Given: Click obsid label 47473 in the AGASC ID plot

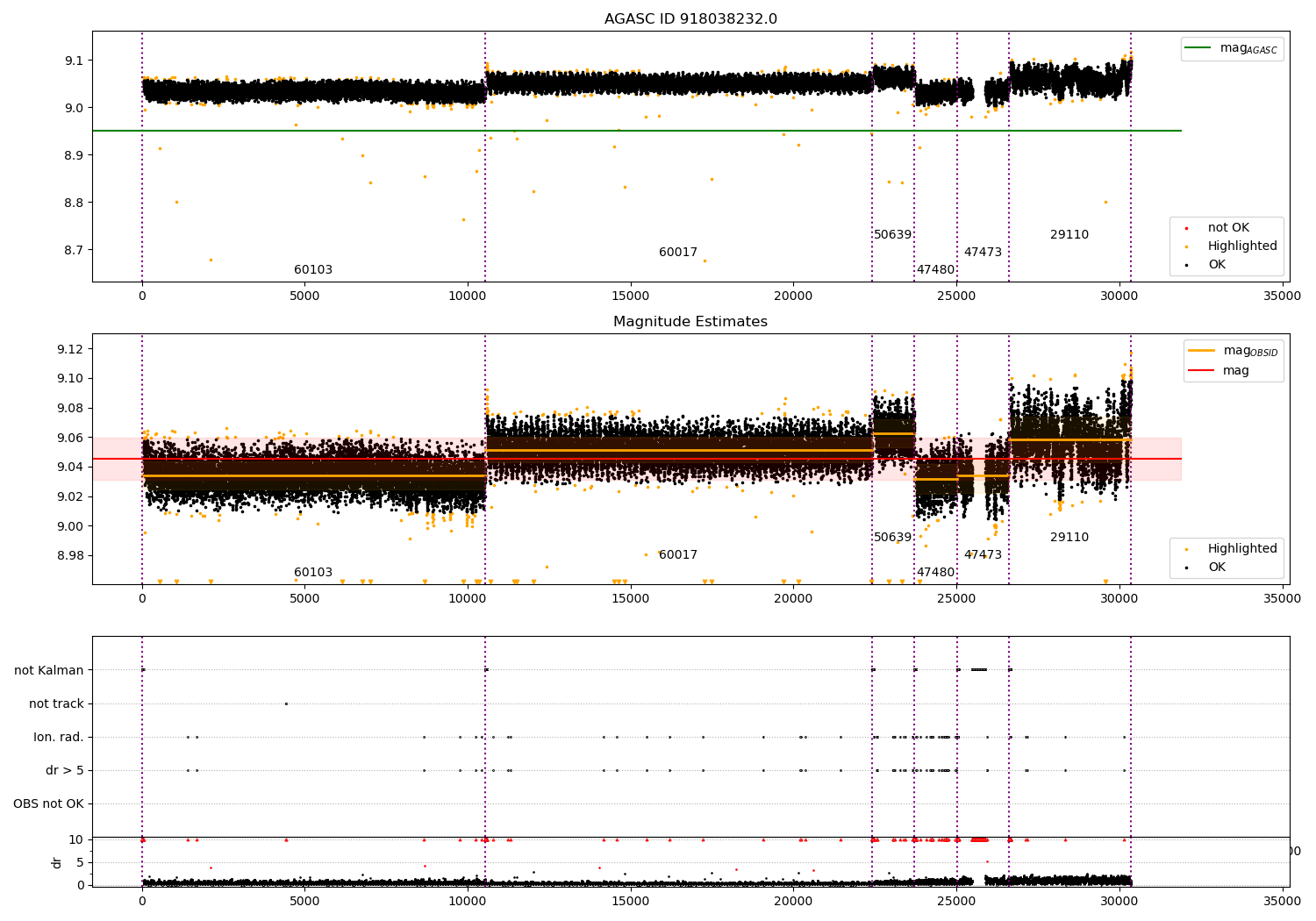Looking at the screenshot, I should [983, 253].
